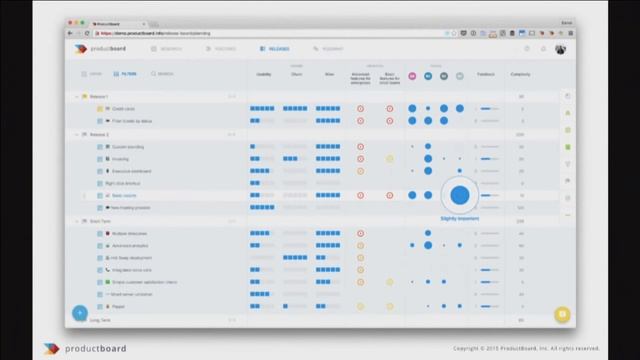640x360 pixels.
Task: Click the pink persona icon in the column header
Action: pyautogui.click(x=412, y=76)
